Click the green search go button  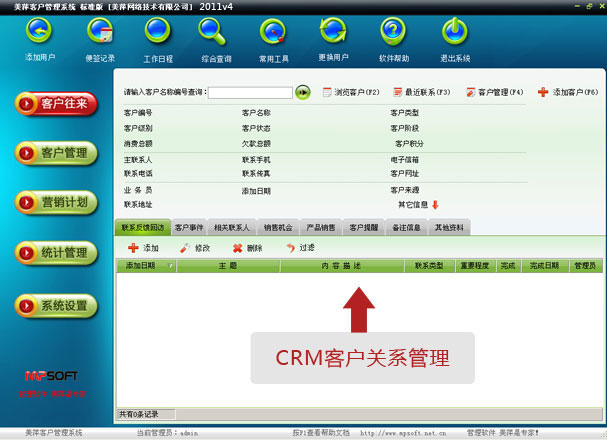[x=303, y=92]
